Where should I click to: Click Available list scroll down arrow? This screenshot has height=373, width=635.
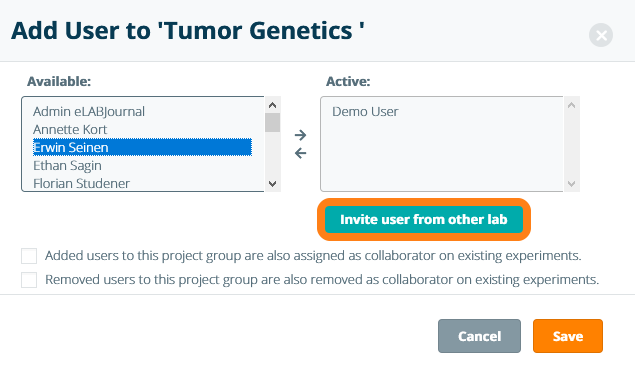point(273,183)
